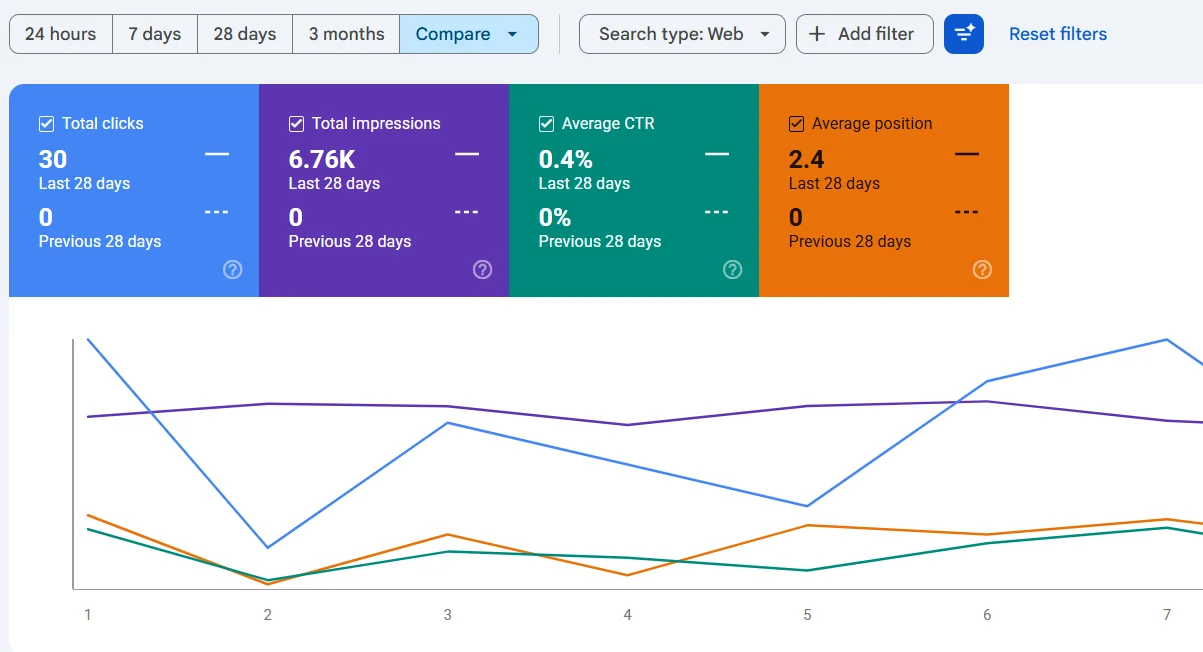Select the 3 months range
The image size is (1203, 652).
pyautogui.click(x=346, y=34)
